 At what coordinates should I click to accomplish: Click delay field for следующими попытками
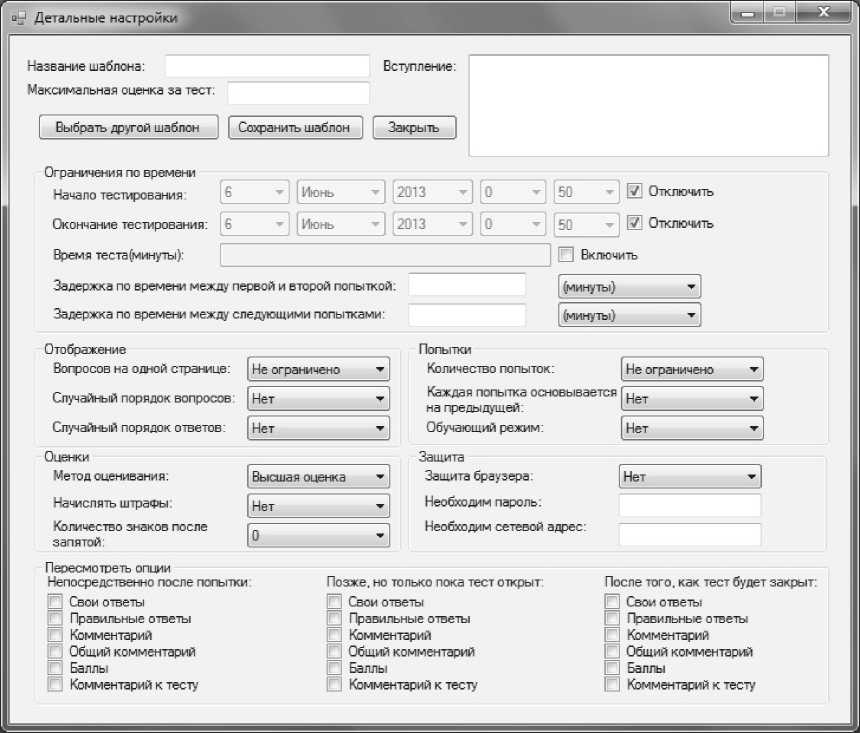coord(467,314)
